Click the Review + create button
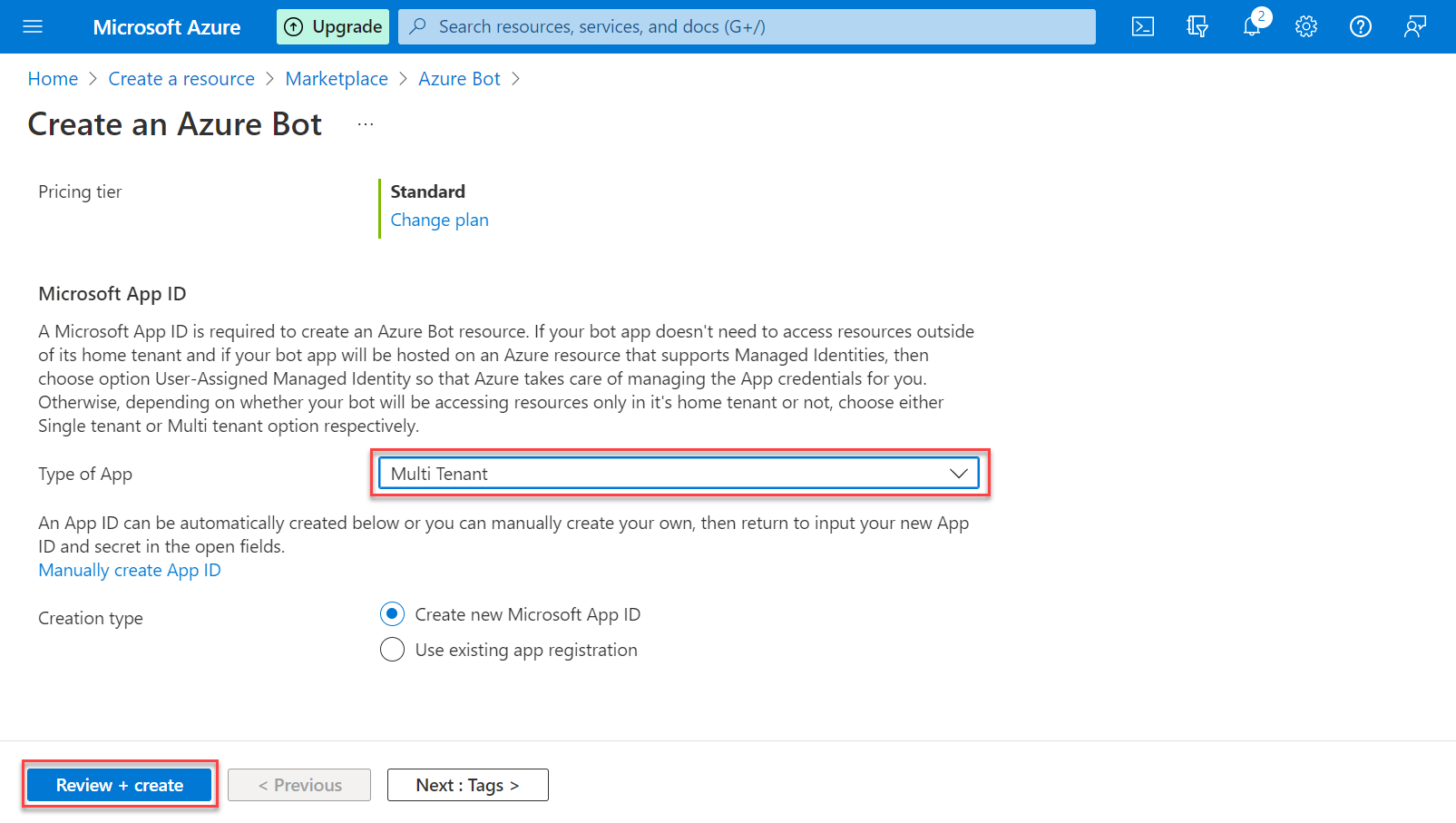1456x823 pixels. tap(120, 785)
